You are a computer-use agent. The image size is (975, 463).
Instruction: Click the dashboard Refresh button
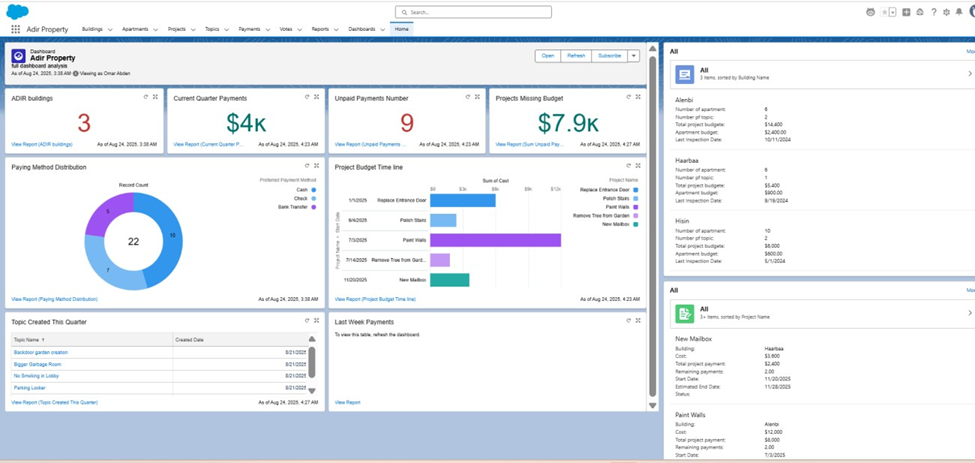[x=576, y=56]
